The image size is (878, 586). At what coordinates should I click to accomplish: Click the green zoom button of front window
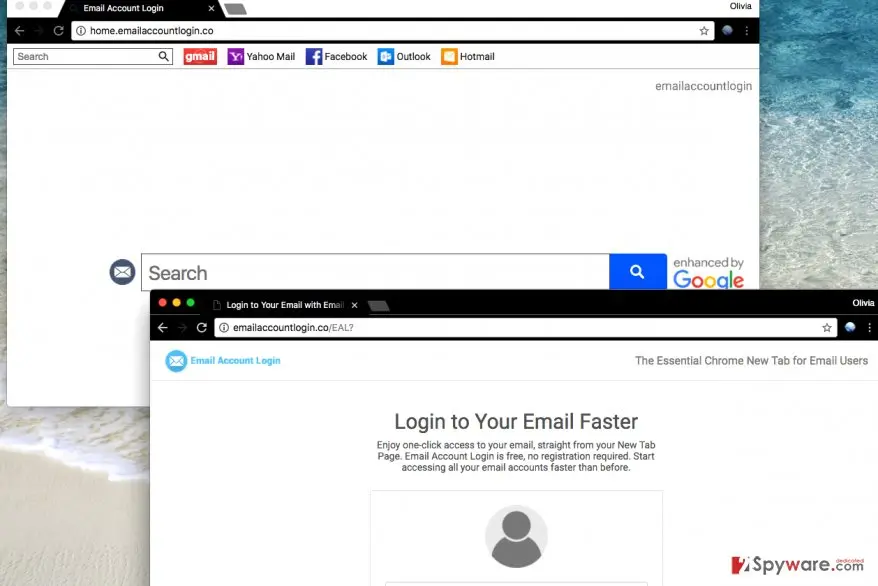(190, 303)
